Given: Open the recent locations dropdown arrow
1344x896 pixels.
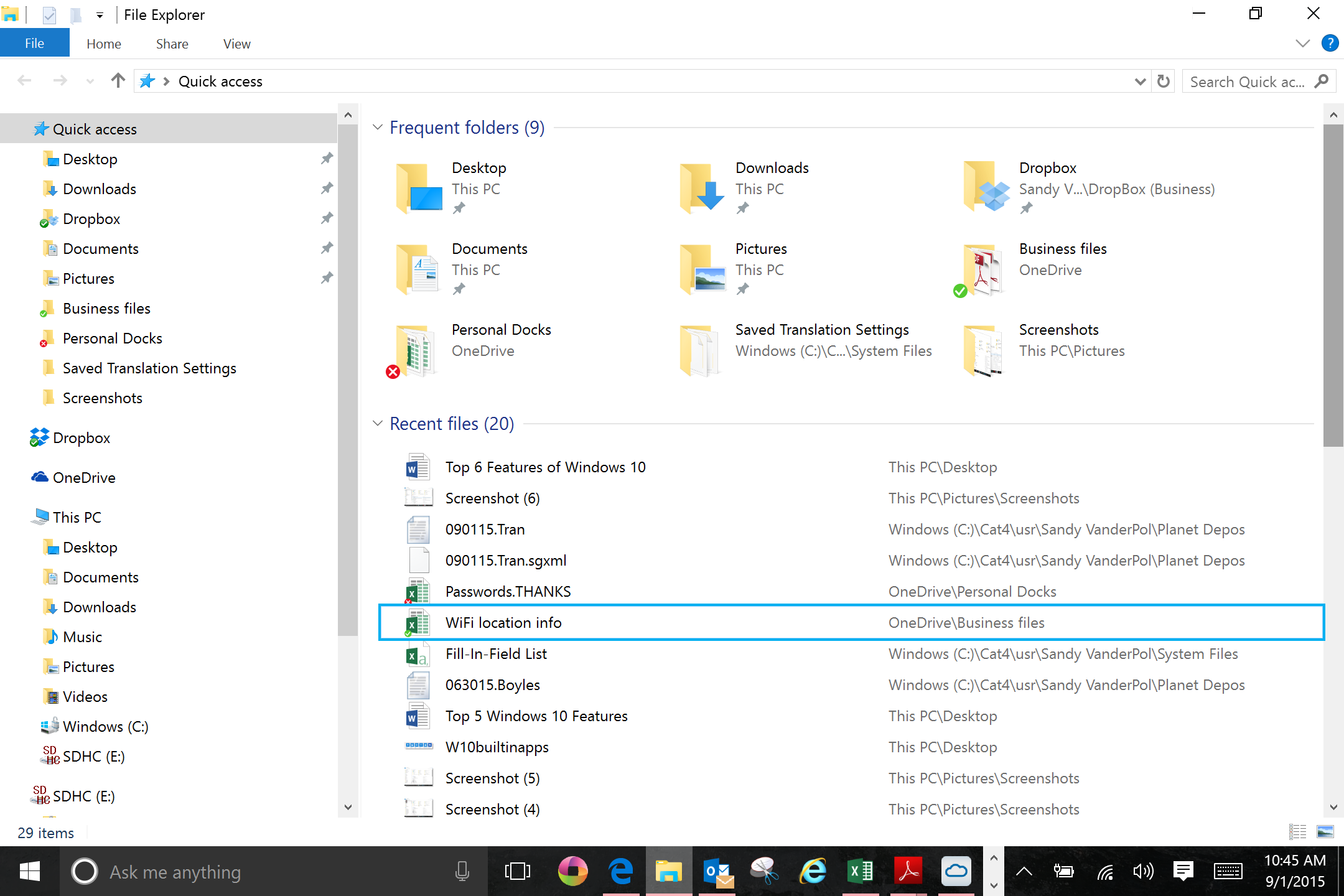Looking at the screenshot, I should pos(90,82).
